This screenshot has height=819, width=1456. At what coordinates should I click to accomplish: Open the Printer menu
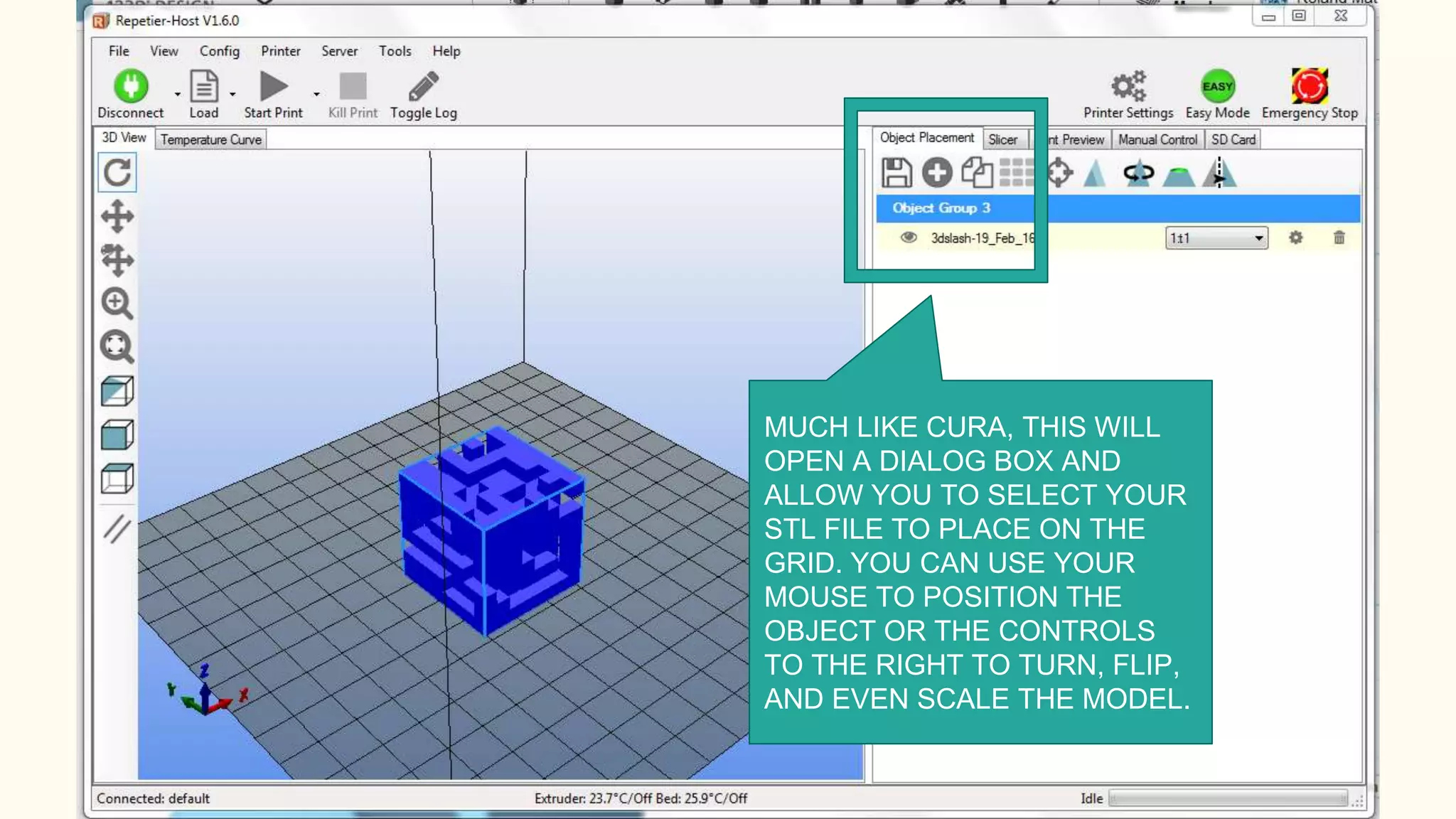pyautogui.click(x=281, y=51)
